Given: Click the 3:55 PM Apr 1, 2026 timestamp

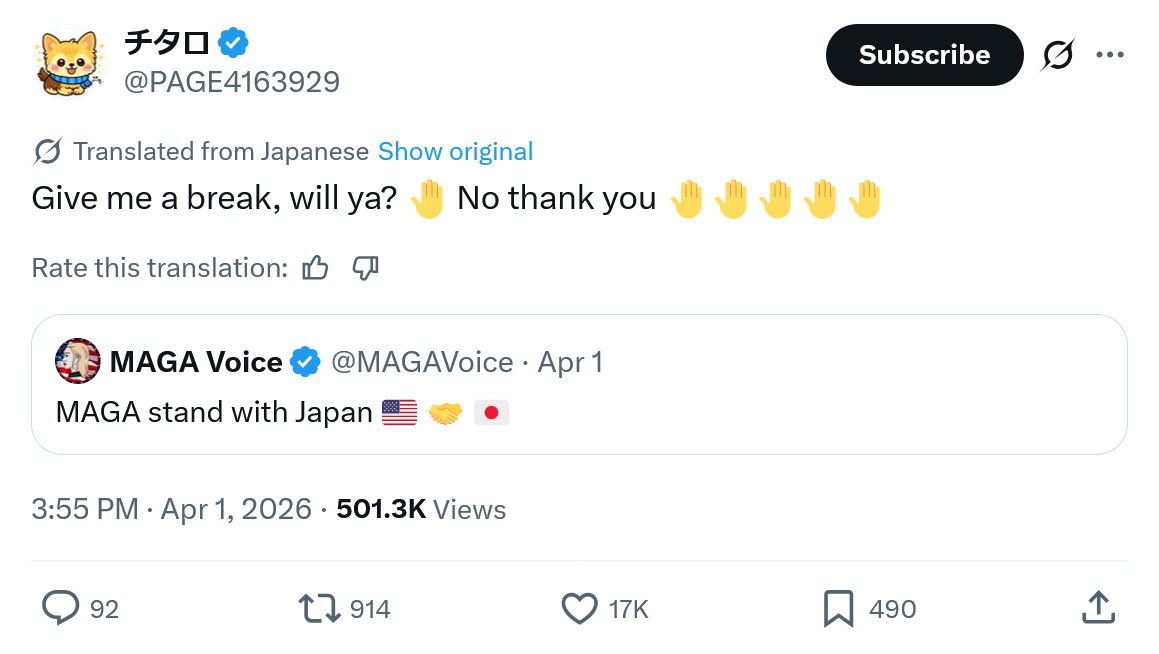Looking at the screenshot, I should tap(171, 509).
